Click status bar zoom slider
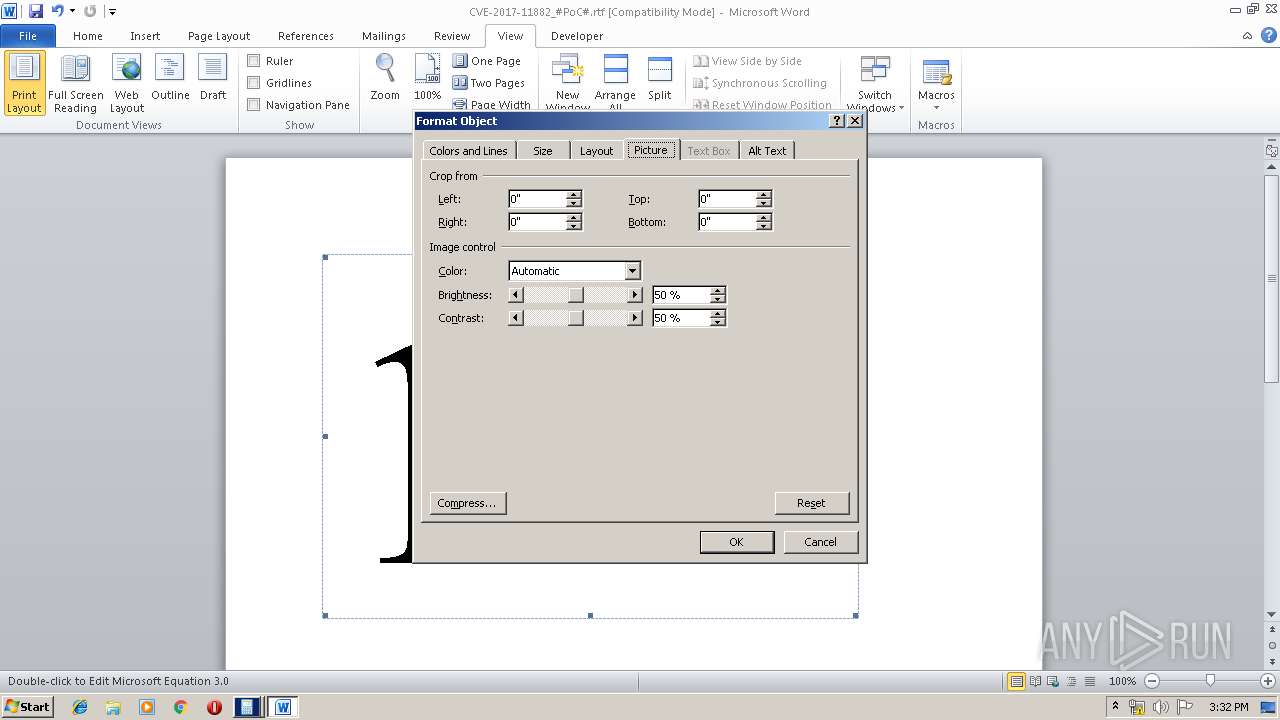The height and width of the screenshot is (720, 1280). click(1210, 681)
